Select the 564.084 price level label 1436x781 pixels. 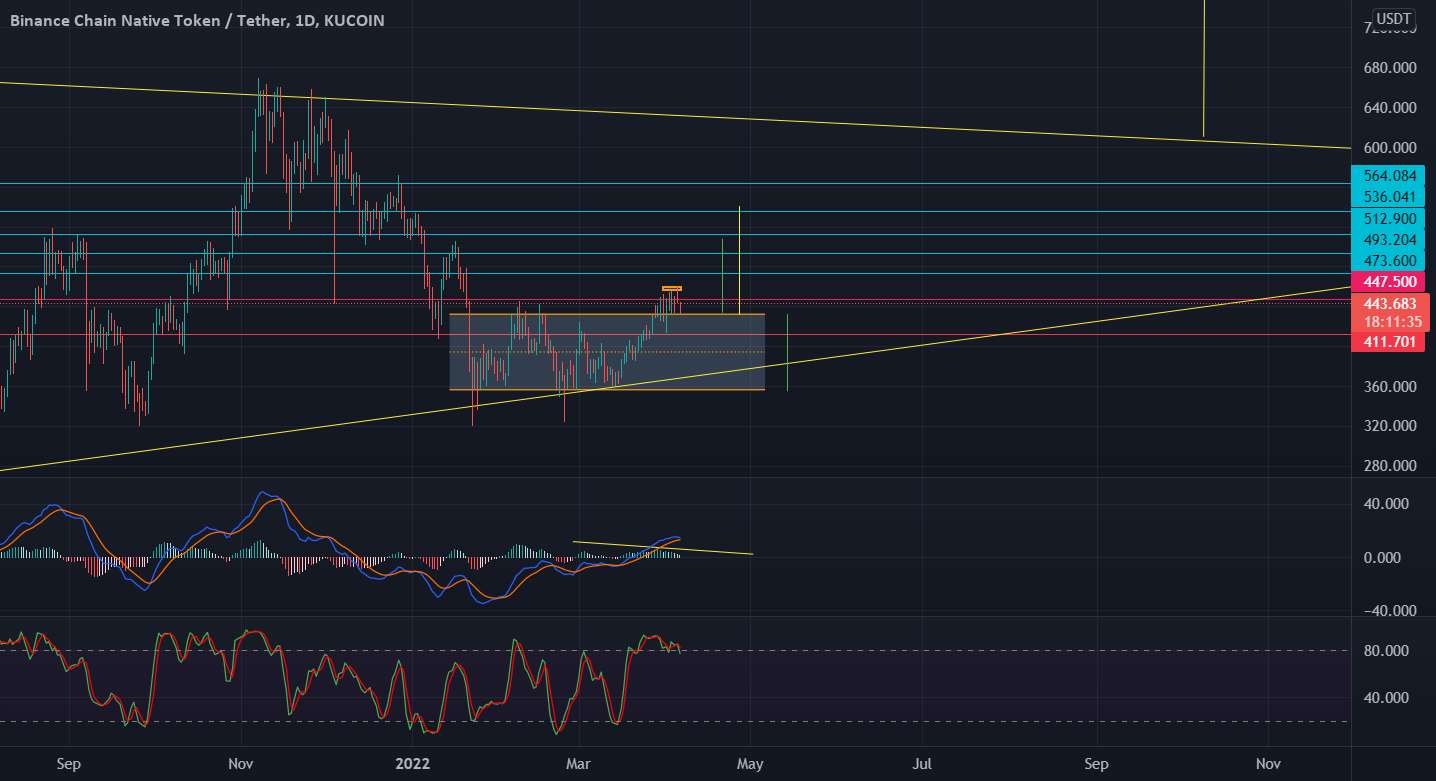[x=1390, y=176]
